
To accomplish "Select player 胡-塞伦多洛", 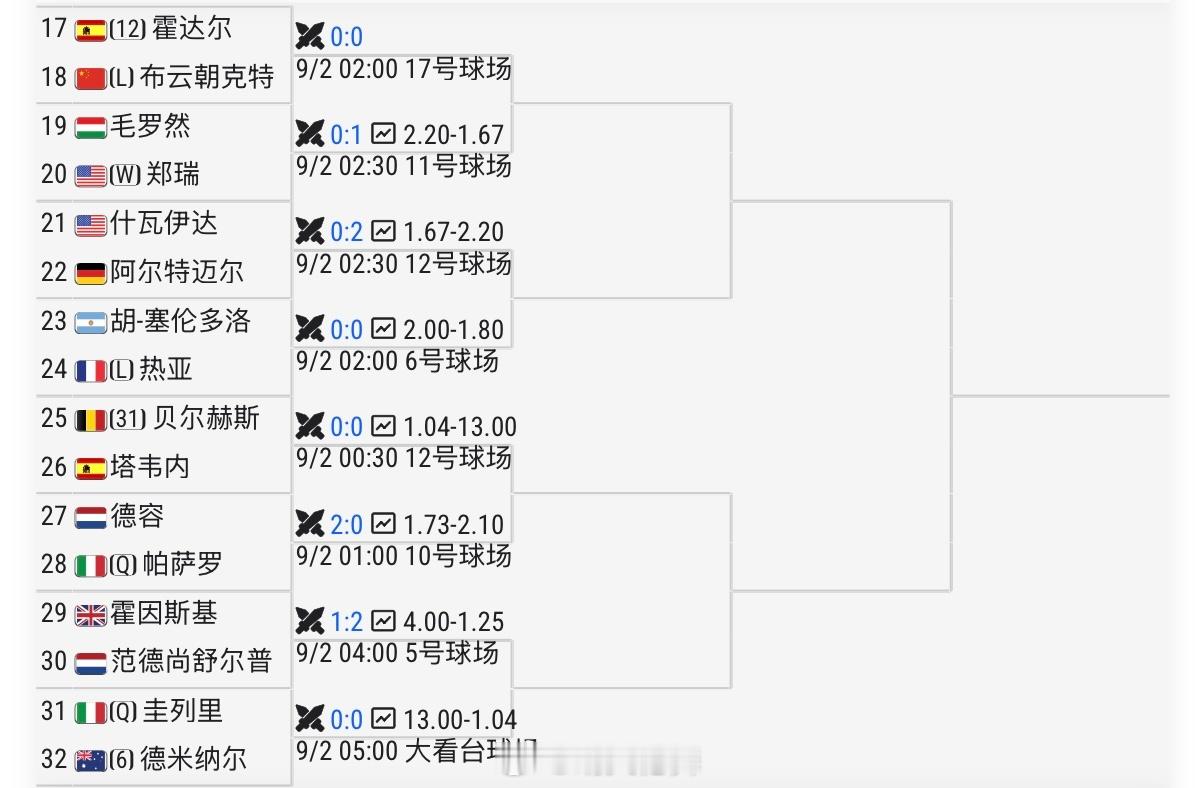I will (x=180, y=321).
